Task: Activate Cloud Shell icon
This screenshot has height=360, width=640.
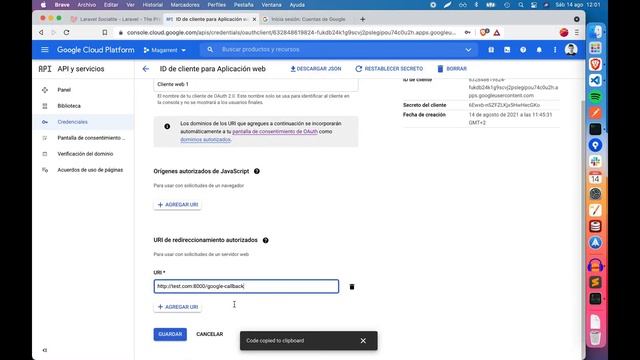Action: 507,50
